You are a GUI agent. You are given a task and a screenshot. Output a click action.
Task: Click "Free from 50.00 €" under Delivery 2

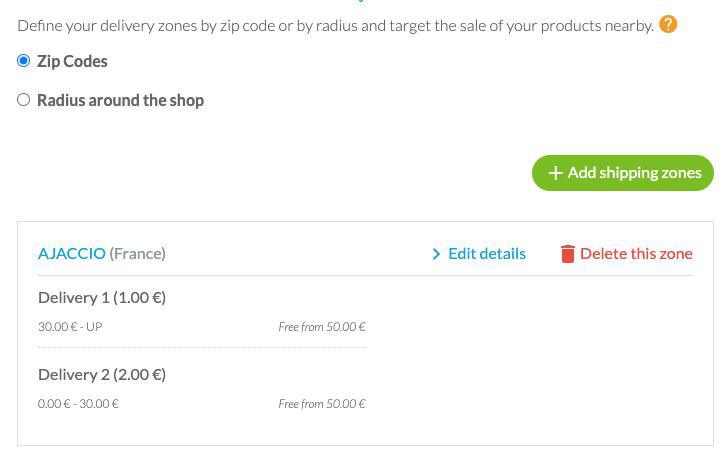point(322,403)
